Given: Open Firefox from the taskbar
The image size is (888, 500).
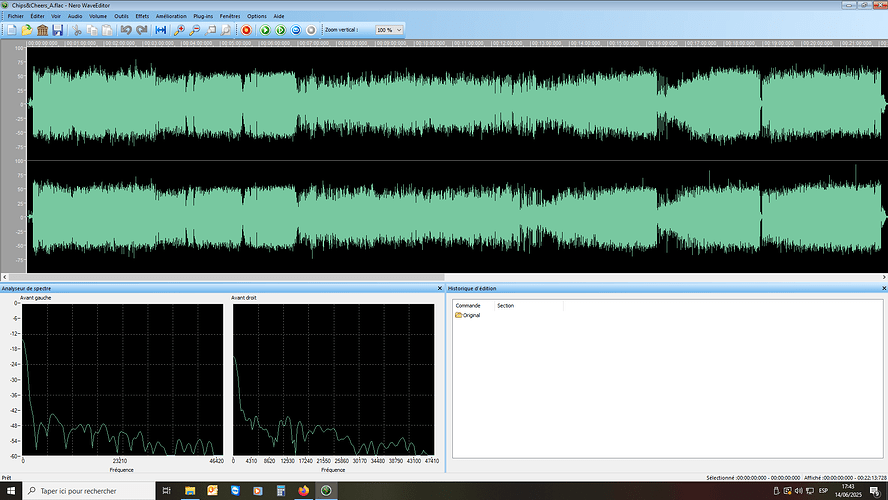Looking at the screenshot, I should (x=304, y=491).
